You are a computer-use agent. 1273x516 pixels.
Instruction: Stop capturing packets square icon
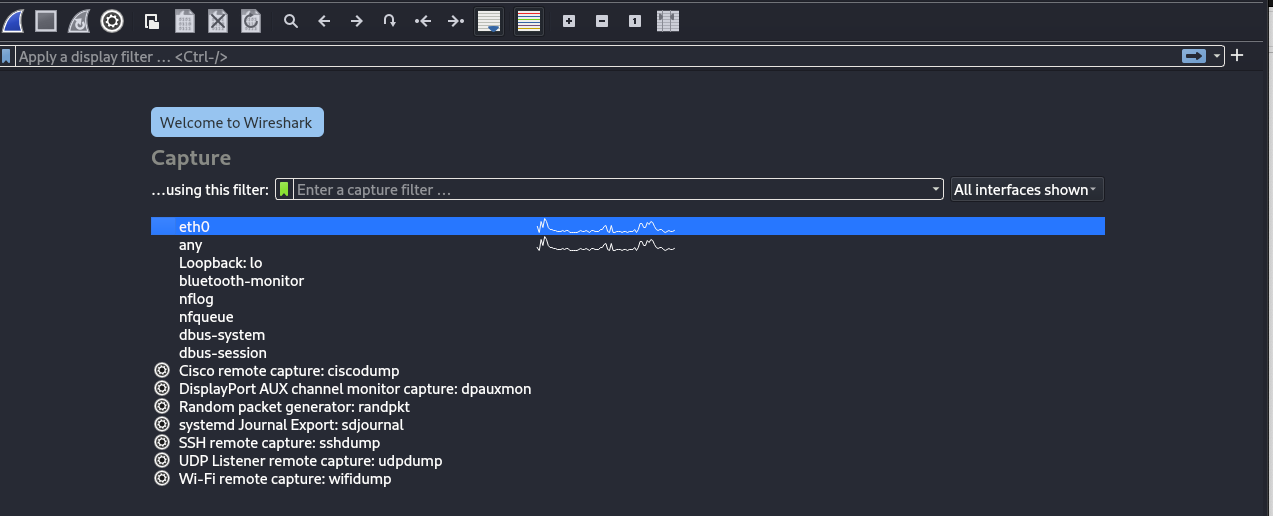coord(46,20)
